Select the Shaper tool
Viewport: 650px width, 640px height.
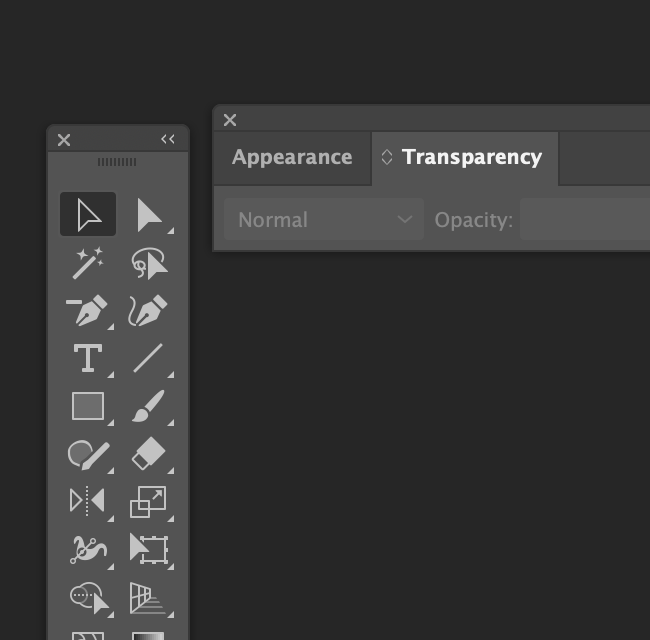pos(88,454)
